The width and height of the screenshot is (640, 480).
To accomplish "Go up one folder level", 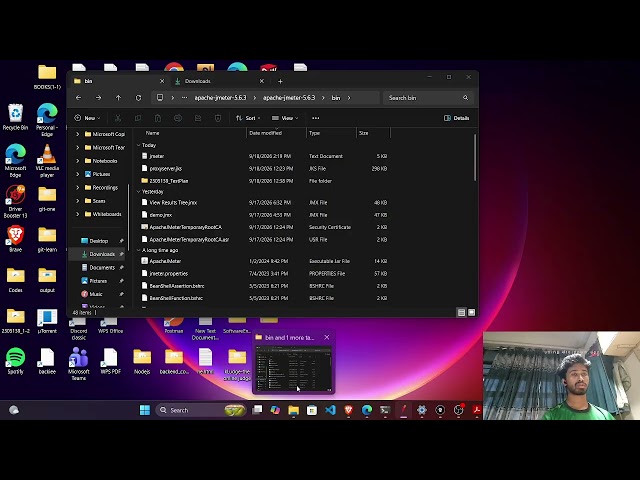I will (118, 98).
